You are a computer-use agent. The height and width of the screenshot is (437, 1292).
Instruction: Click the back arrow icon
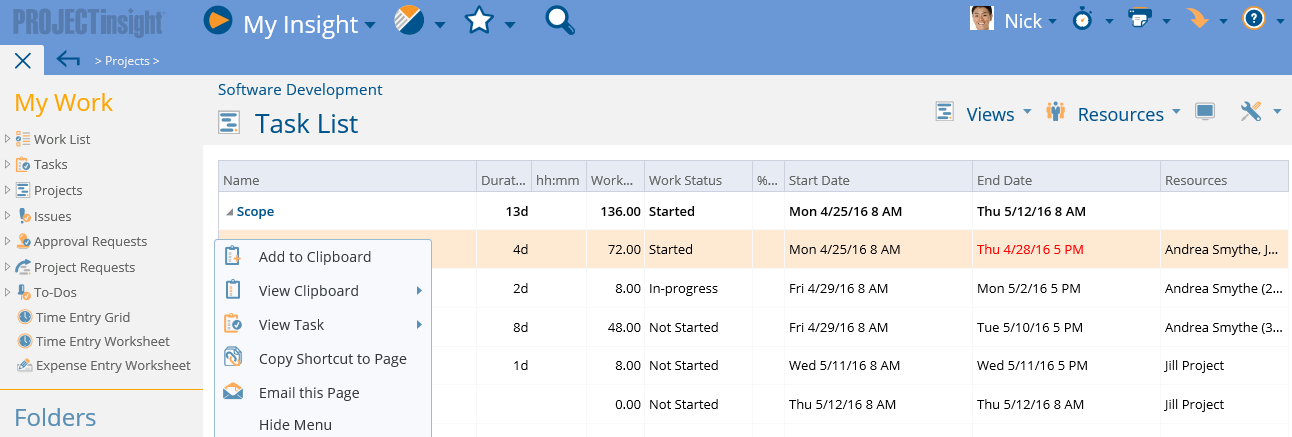click(68, 59)
